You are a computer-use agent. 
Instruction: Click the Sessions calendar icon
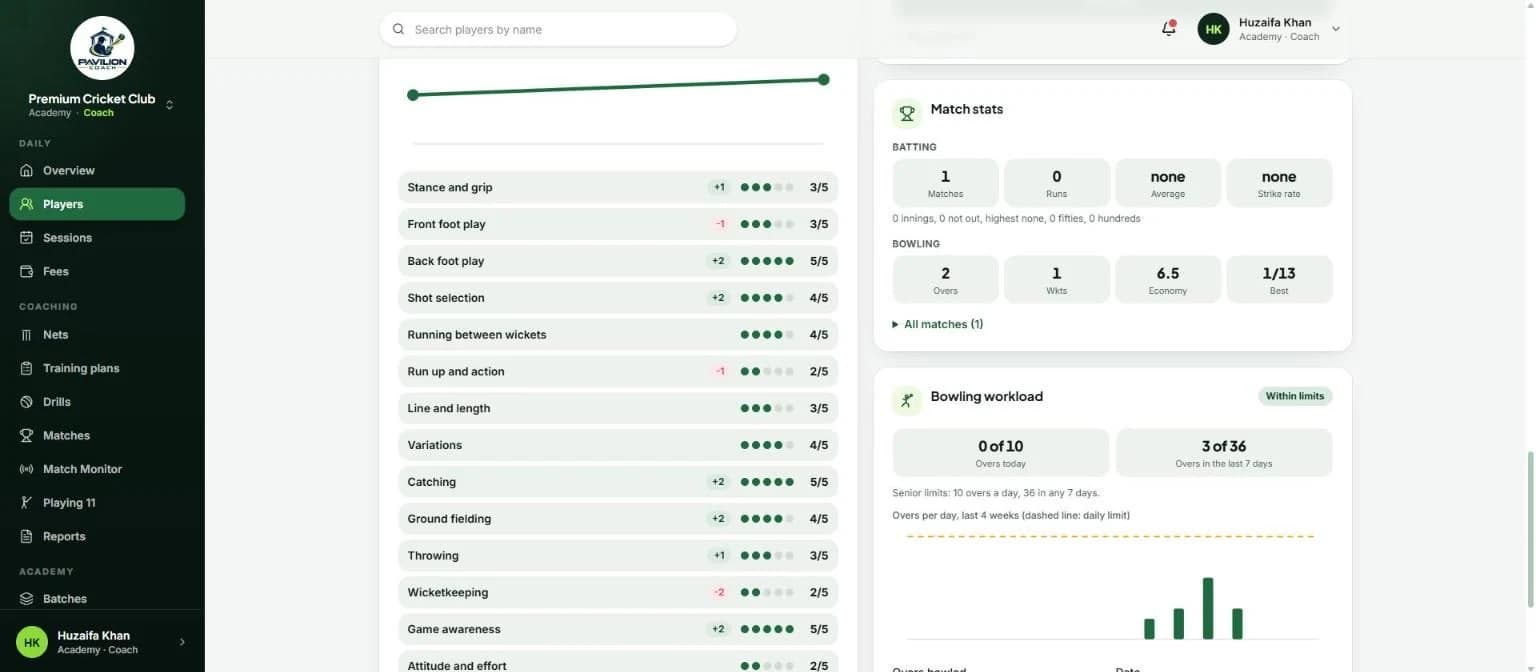[x=27, y=237]
